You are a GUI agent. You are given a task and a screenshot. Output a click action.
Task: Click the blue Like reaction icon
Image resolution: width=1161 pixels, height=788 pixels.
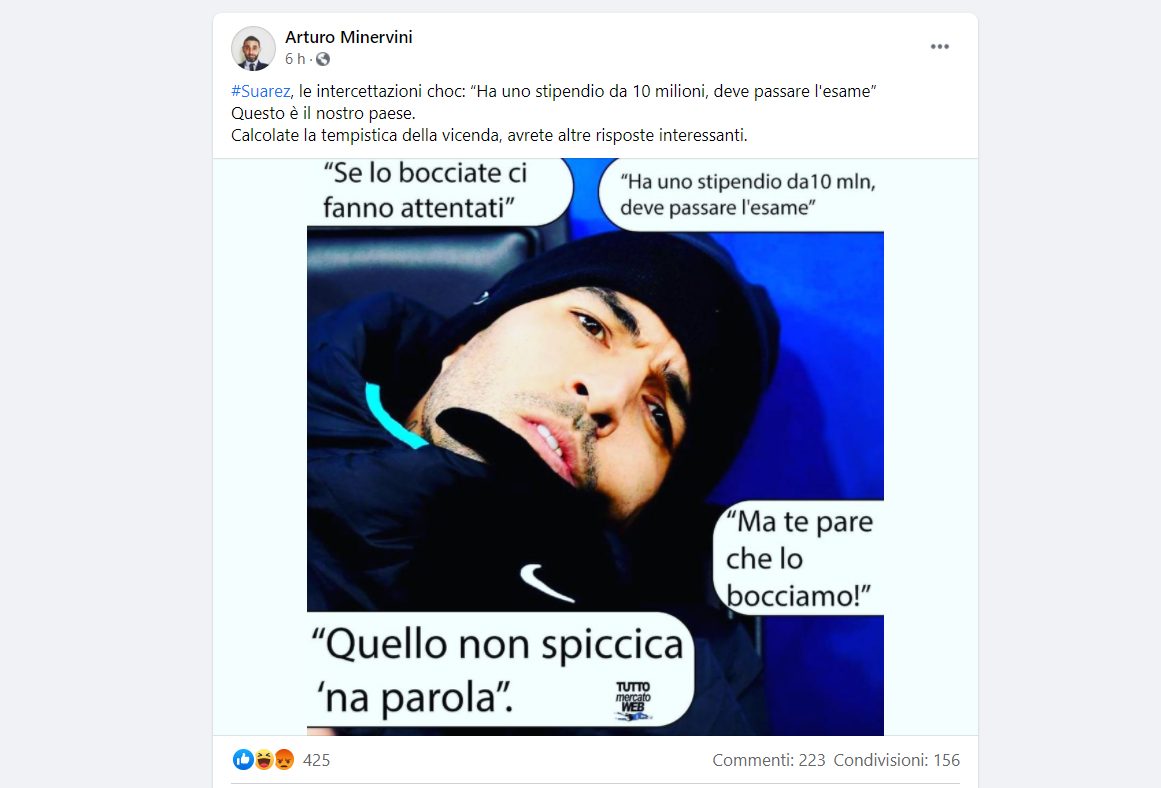coord(243,759)
